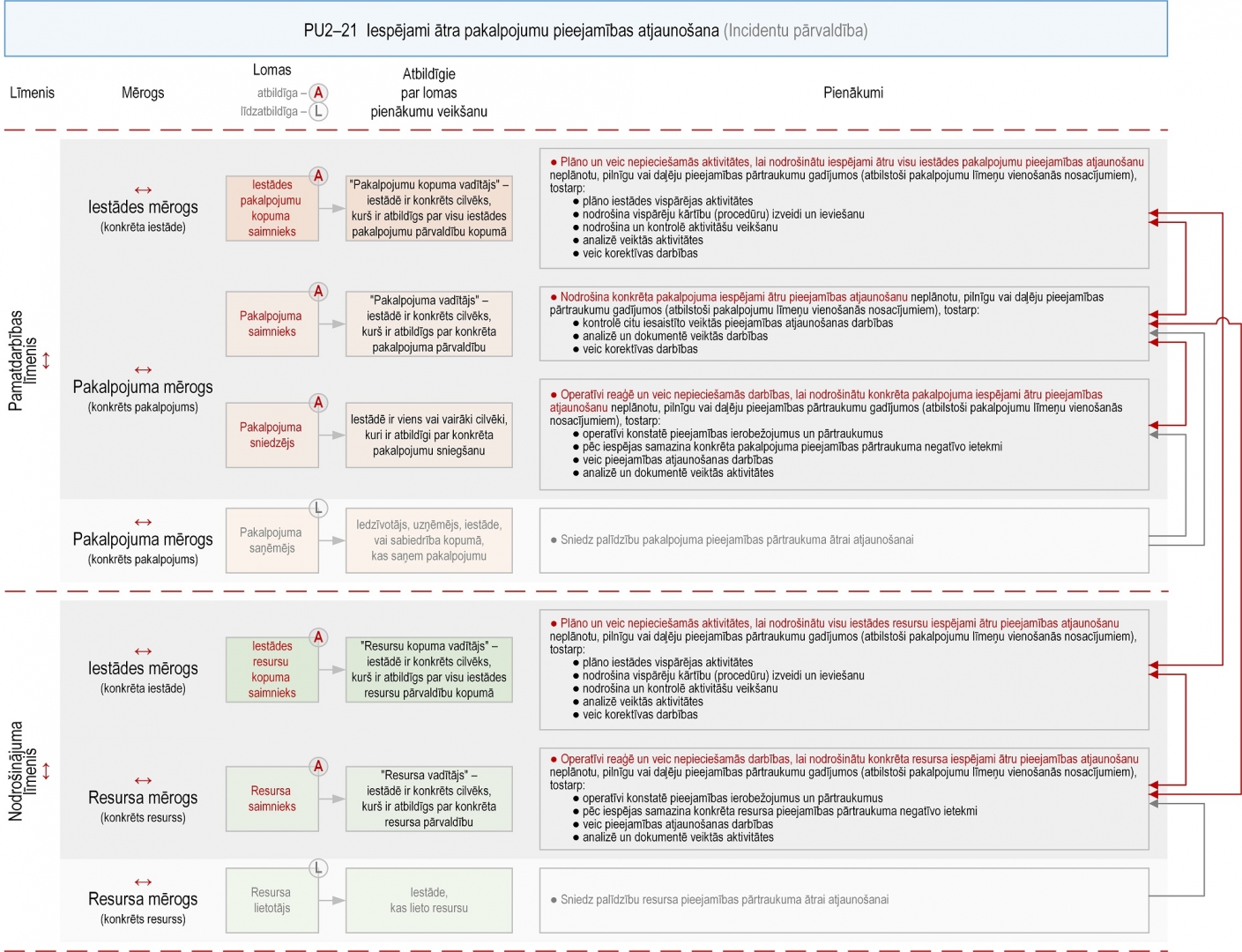
Task: Click double arrow above 'Pakalpojuma mērogs' beside Pakalpojuma saņēmējs
Action: (143, 523)
